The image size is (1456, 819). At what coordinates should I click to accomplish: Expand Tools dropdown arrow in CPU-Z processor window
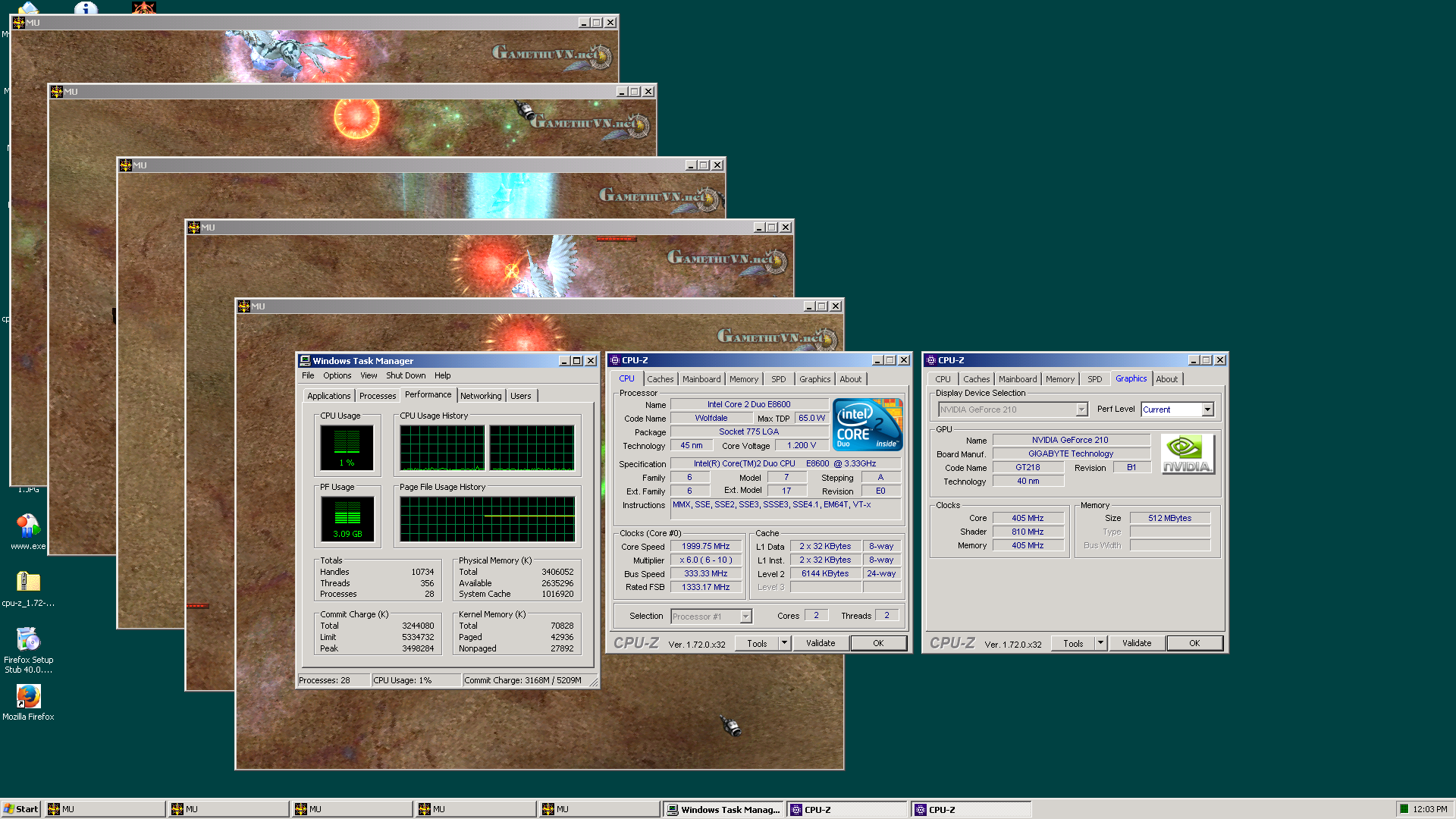(785, 643)
